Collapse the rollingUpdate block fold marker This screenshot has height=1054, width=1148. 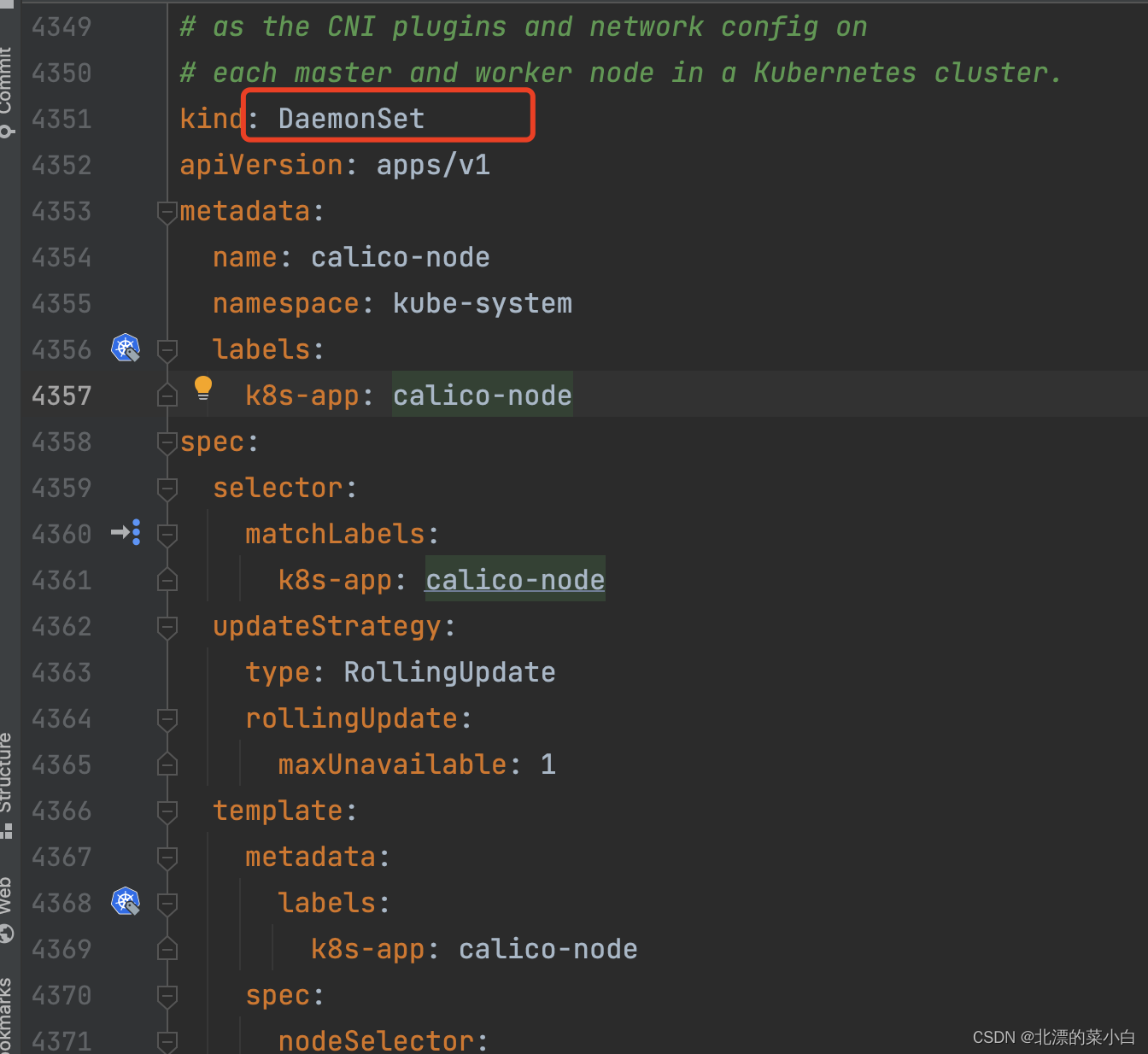coord(167,719)
